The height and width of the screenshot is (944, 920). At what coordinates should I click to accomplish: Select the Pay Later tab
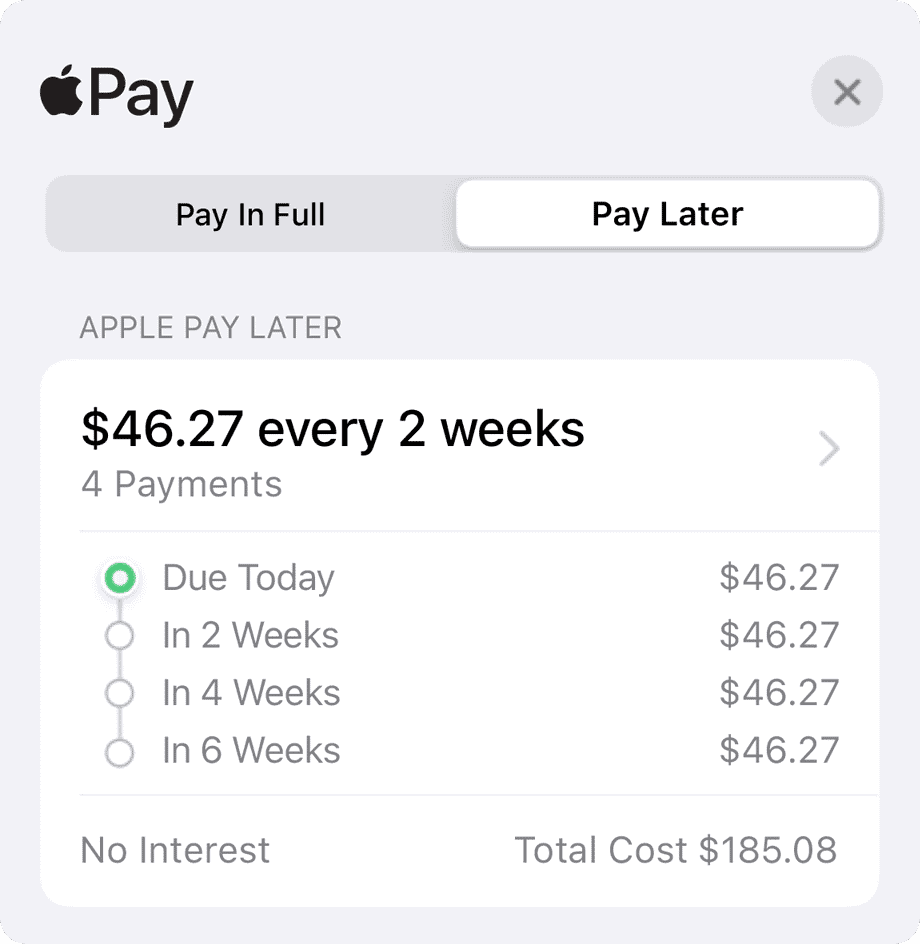pos(667,214)
